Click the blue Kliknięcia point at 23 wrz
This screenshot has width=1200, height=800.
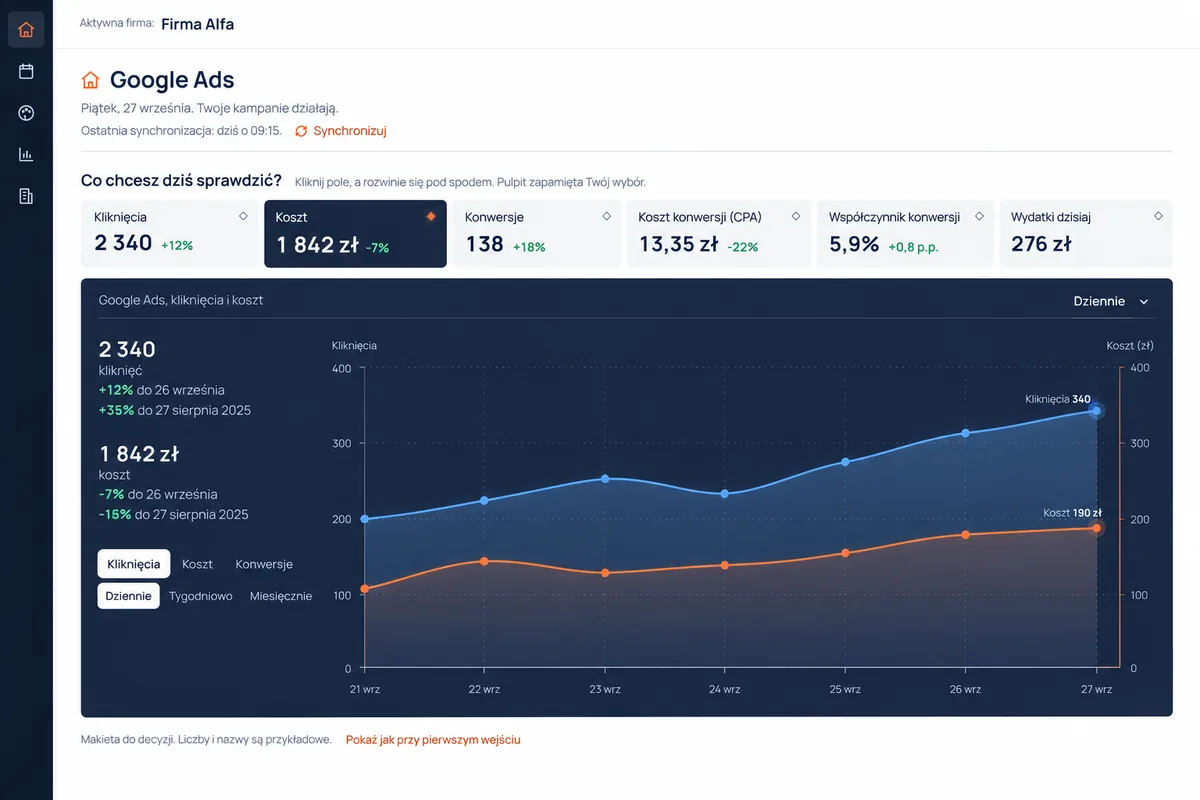pyautogui.click(x=604, y=479)
